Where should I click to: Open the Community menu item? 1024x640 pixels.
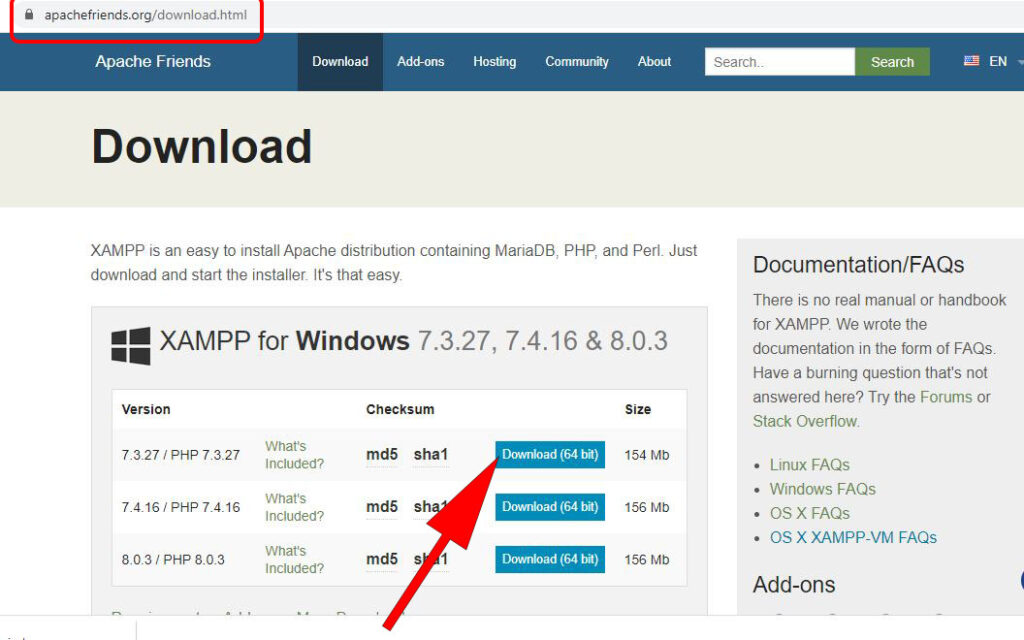click(576, 61)
